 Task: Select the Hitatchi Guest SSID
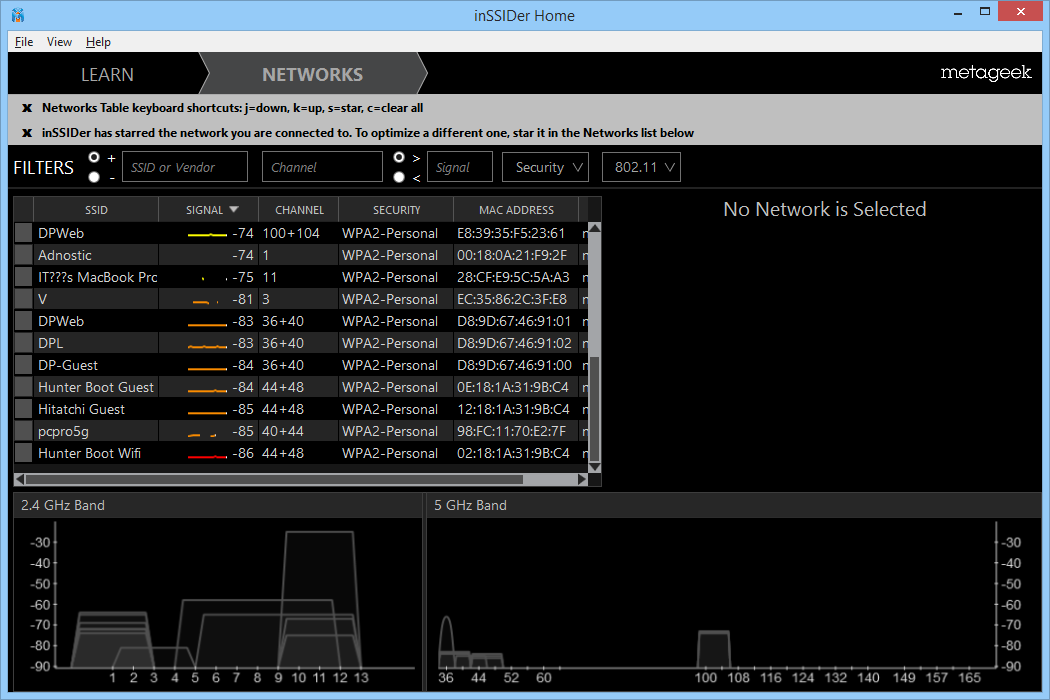81,409
